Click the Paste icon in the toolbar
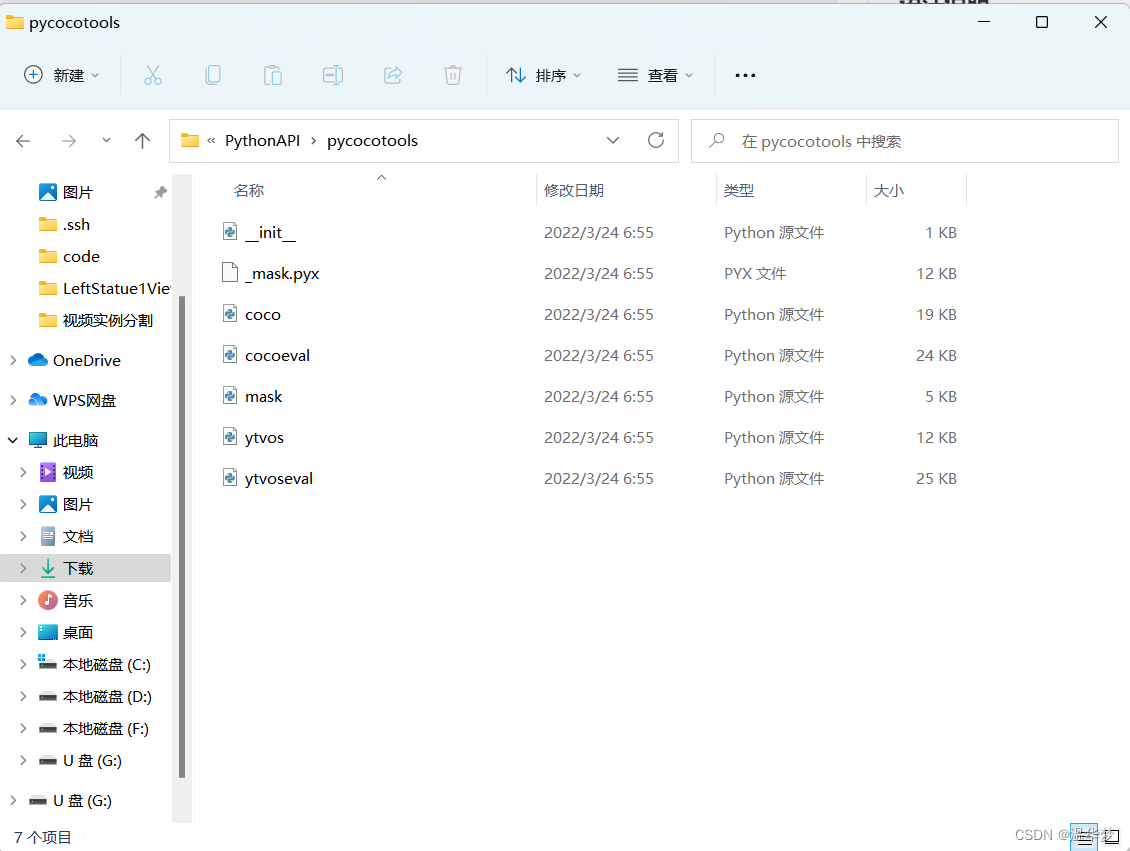 [273, 75]
